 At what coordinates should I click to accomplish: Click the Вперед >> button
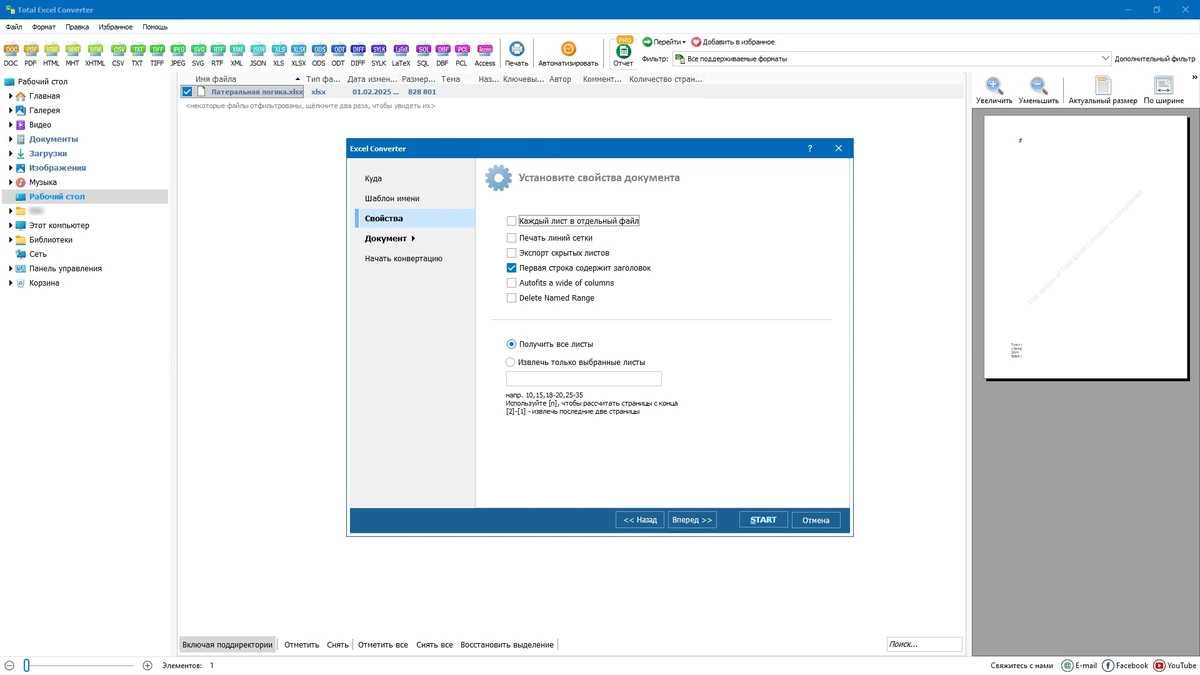pos(692,520)
